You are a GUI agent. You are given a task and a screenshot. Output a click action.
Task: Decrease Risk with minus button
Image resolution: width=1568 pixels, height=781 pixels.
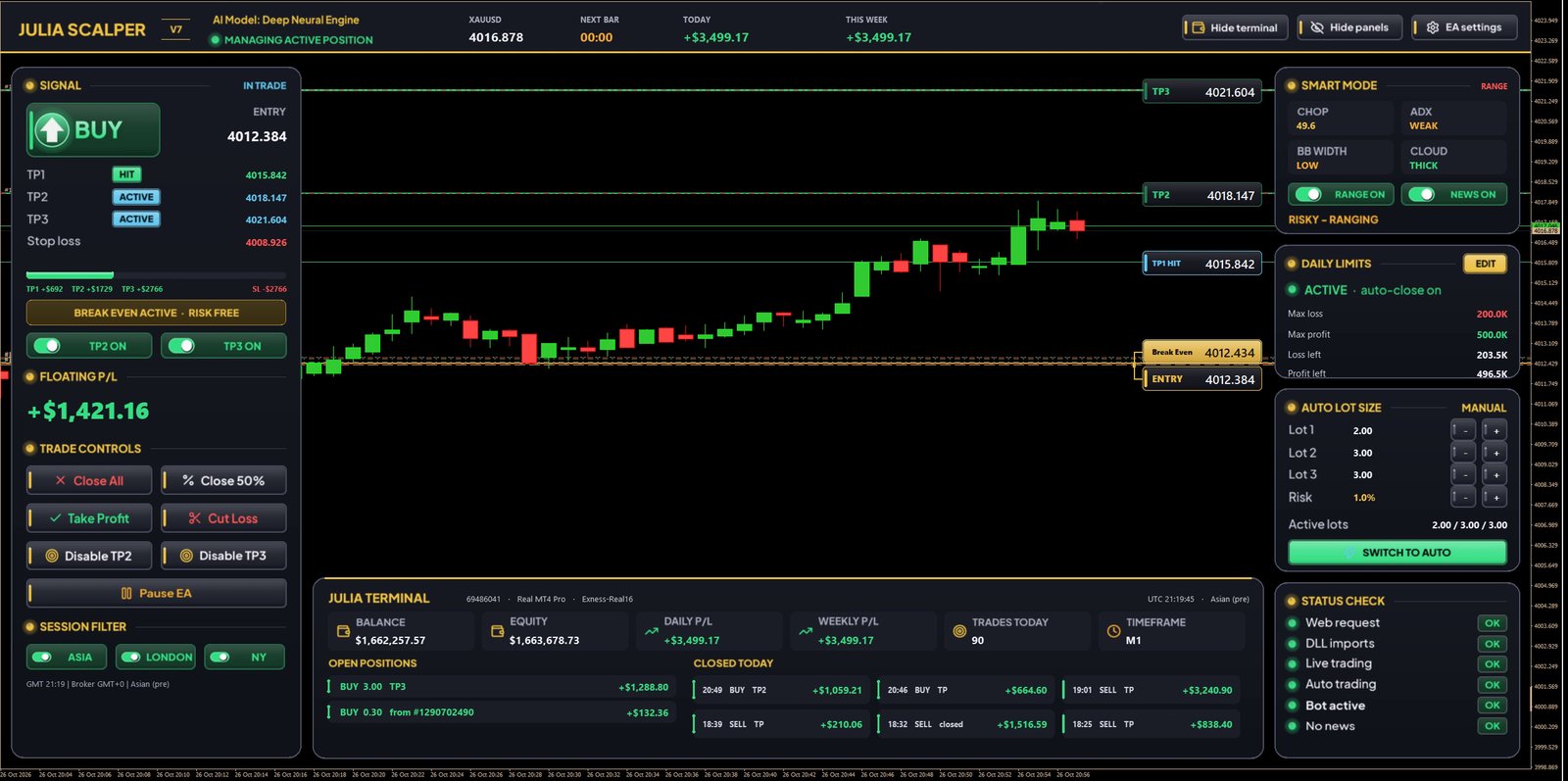pyautogui.click(x=1463, y=497)
